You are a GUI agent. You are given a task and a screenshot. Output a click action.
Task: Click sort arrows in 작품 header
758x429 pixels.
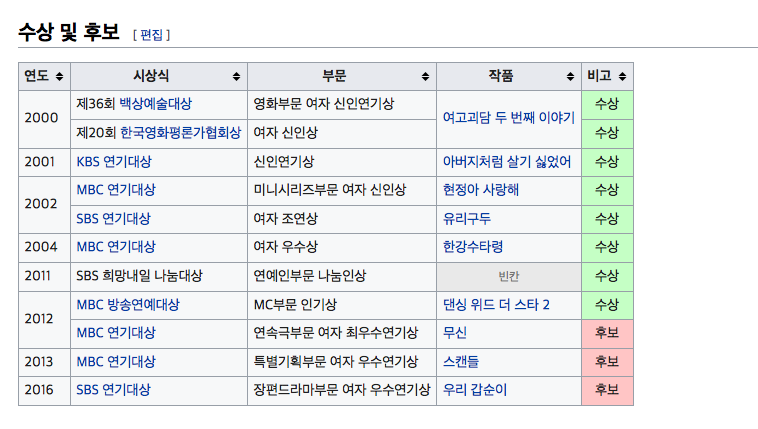[571, 77]
